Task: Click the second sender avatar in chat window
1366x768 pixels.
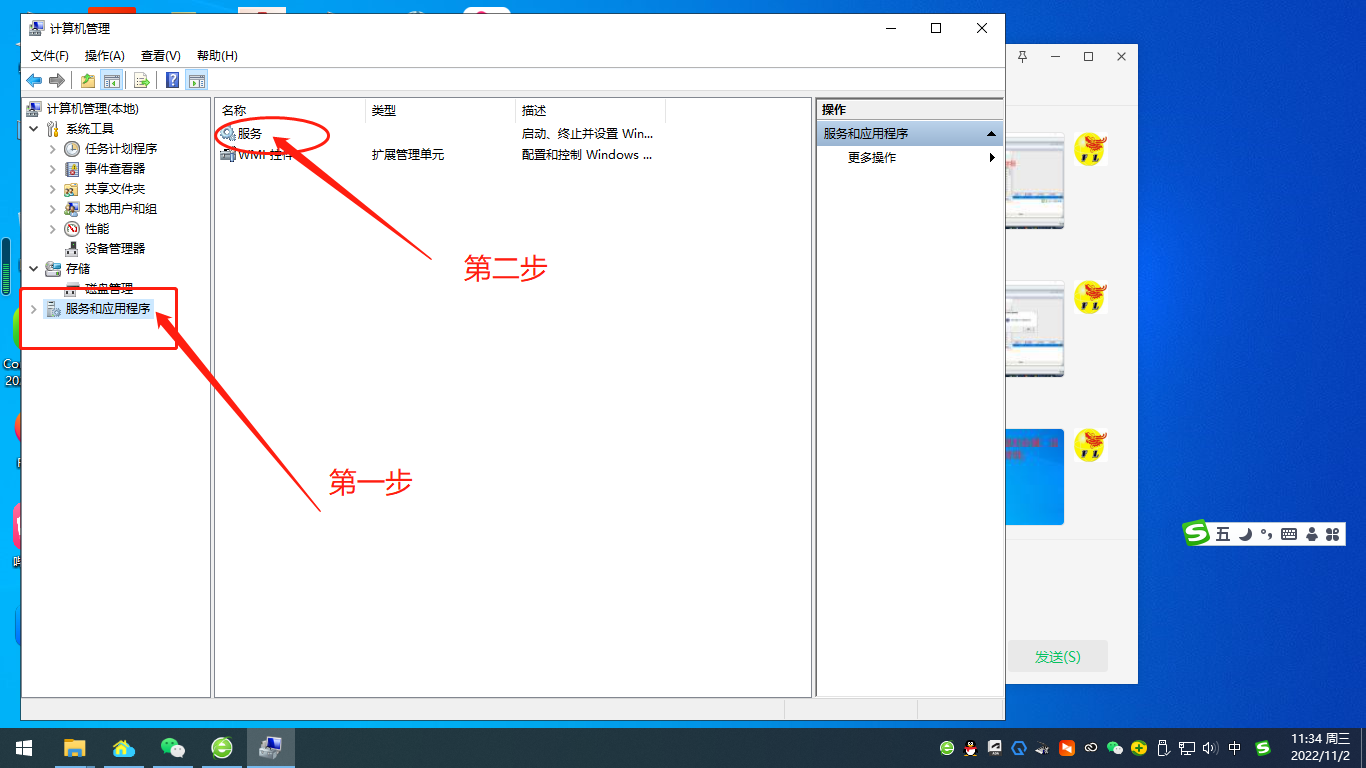Action: [1090, 297]
